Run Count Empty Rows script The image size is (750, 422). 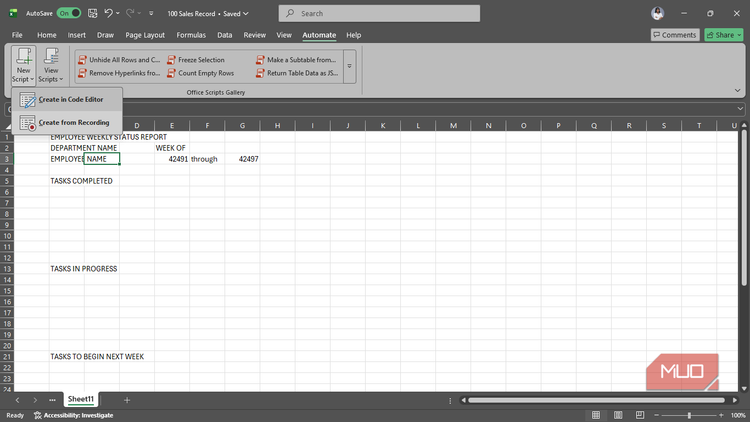pos(201,73)
